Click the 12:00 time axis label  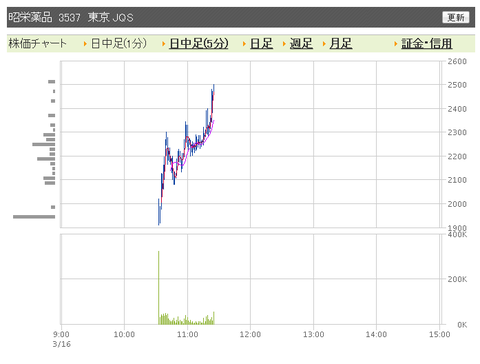point(250,334)
